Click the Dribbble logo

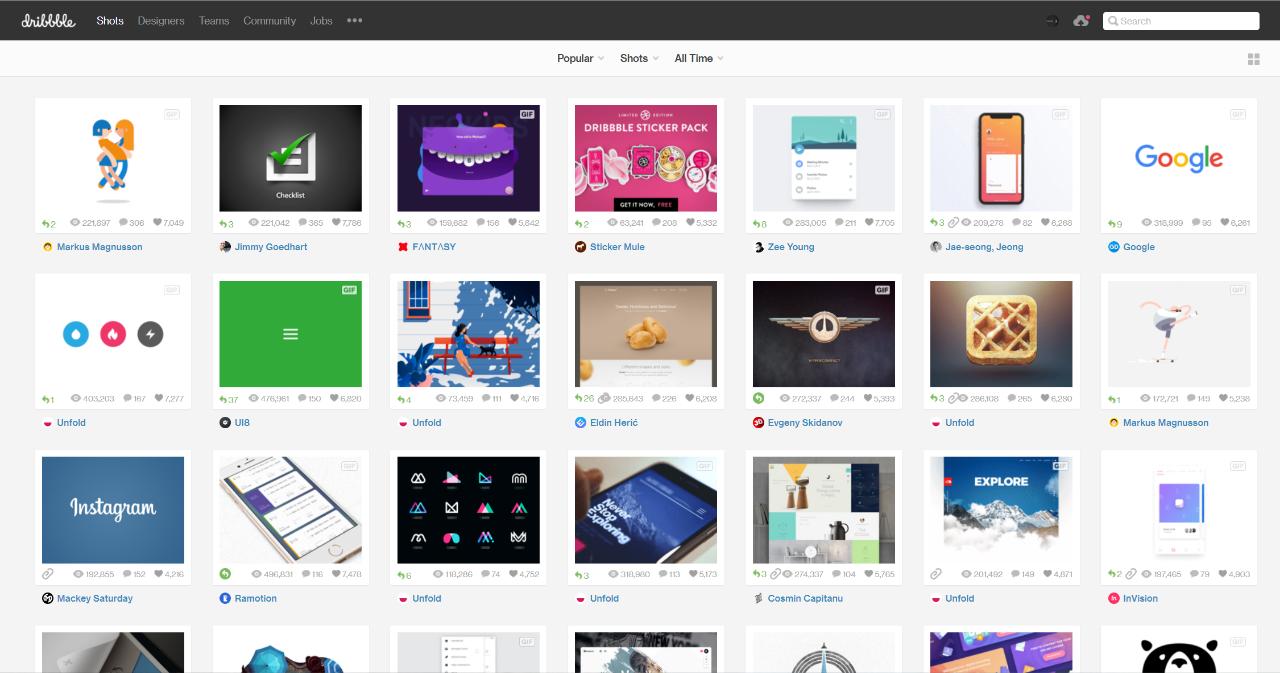(x=48, y=20)
